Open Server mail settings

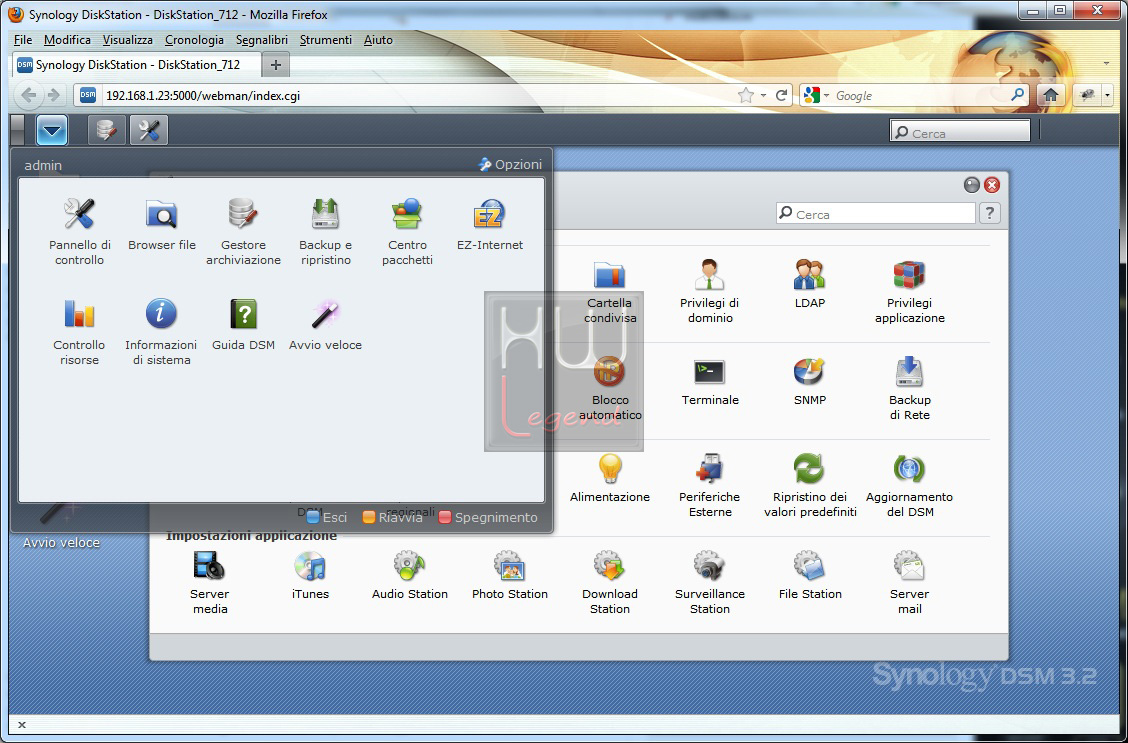click(909, 583)
